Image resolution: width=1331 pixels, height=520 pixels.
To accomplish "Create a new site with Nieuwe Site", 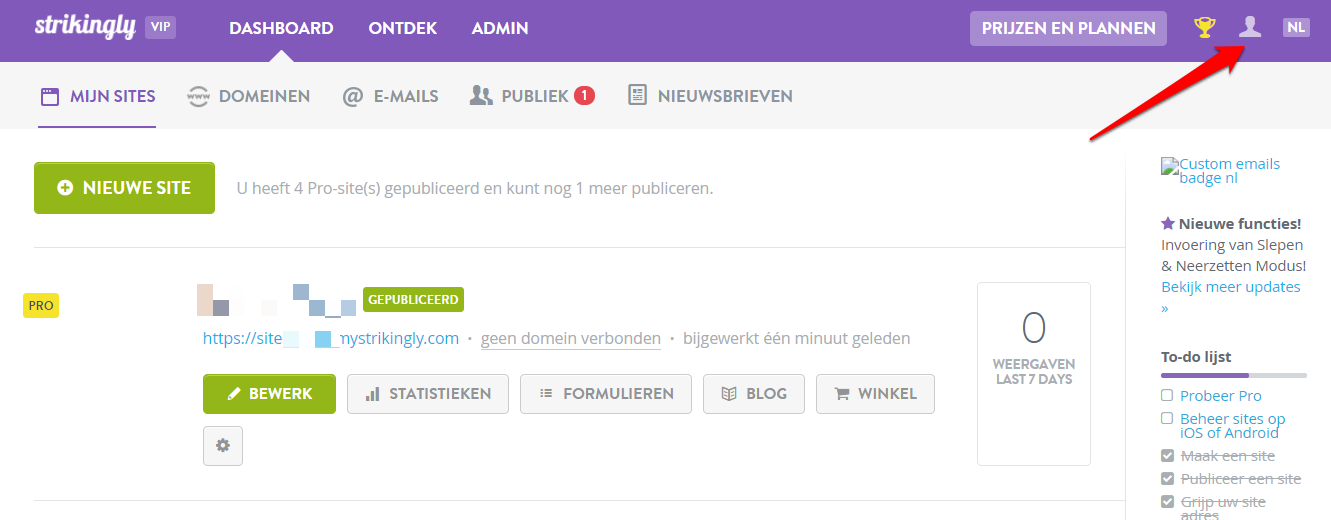I will coord(125,187).
